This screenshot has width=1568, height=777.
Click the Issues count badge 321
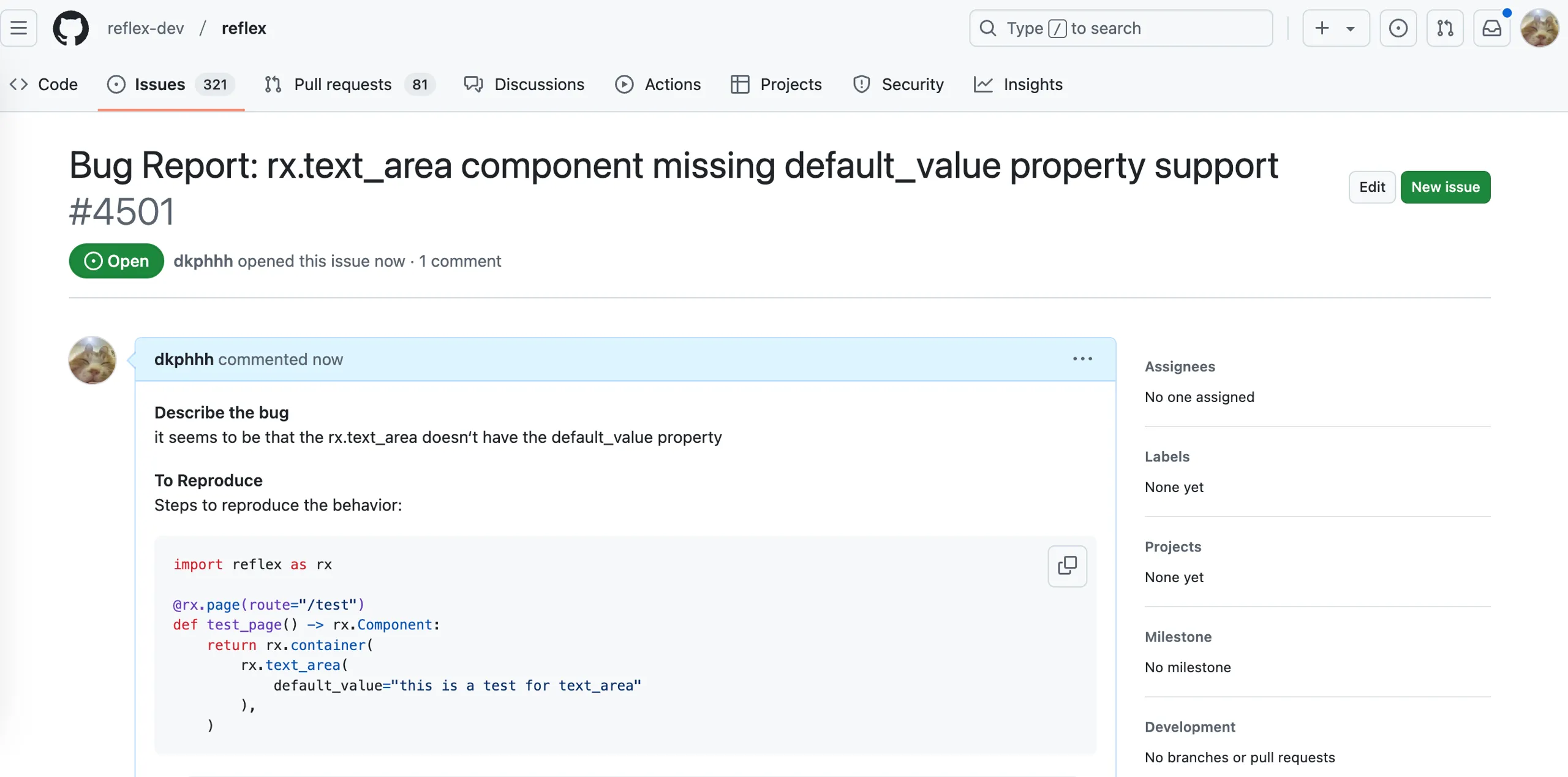pyautogui.click(x=215, y=85)
